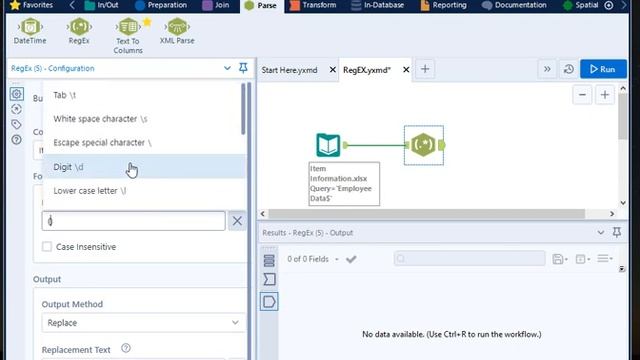640x360 pixels.
Task: Choose Tab \t from expression list
Action: (143, 95)
